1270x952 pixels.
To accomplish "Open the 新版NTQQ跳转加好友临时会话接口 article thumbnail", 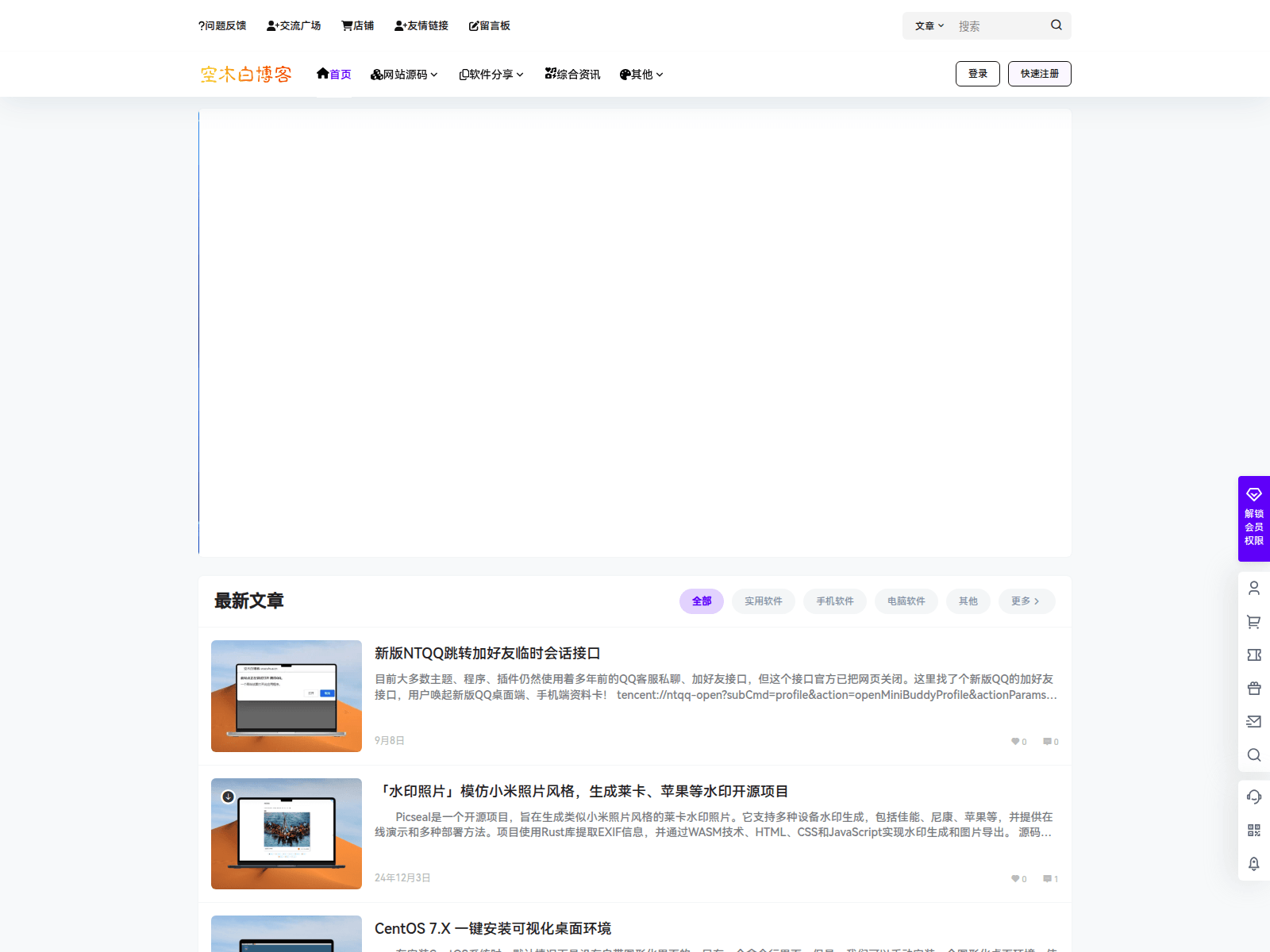I will click(x=287, y=696).
